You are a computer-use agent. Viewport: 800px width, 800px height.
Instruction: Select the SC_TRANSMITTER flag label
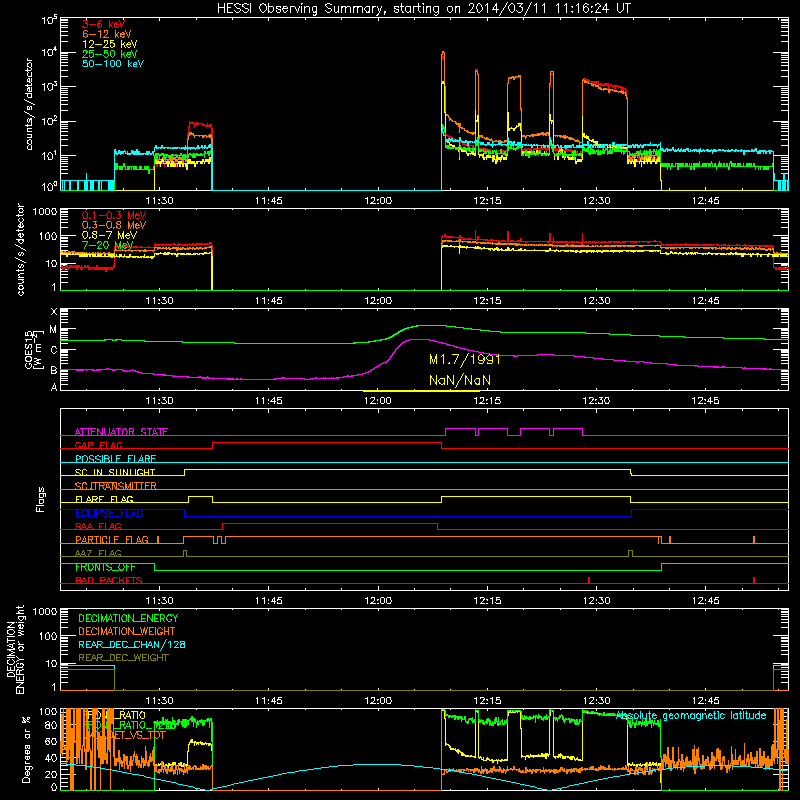[x=116, y=486]
